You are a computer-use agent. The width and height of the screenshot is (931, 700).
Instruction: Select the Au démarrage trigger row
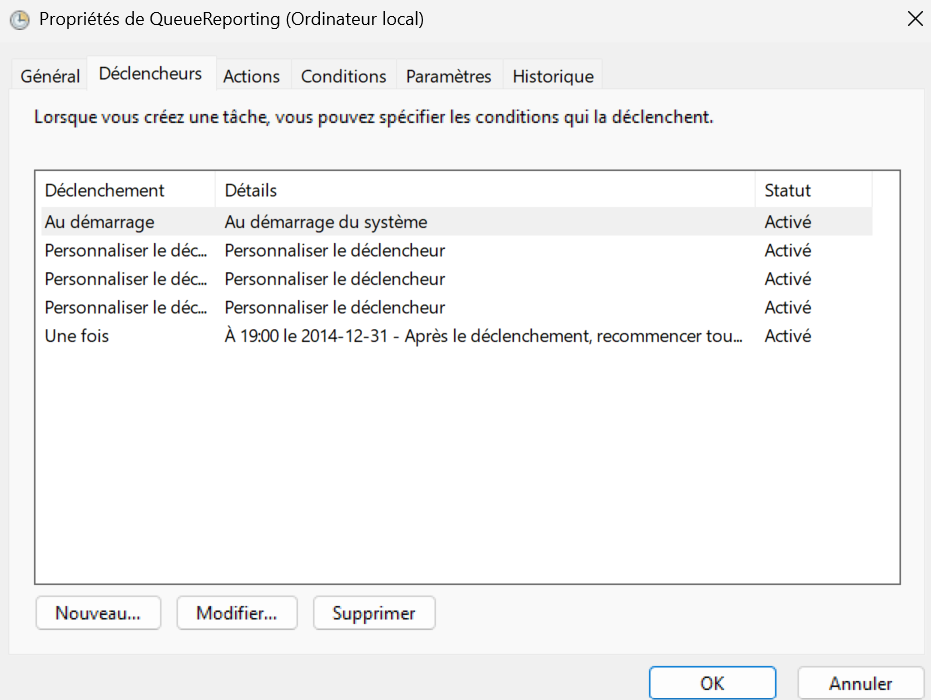point(100,222)
